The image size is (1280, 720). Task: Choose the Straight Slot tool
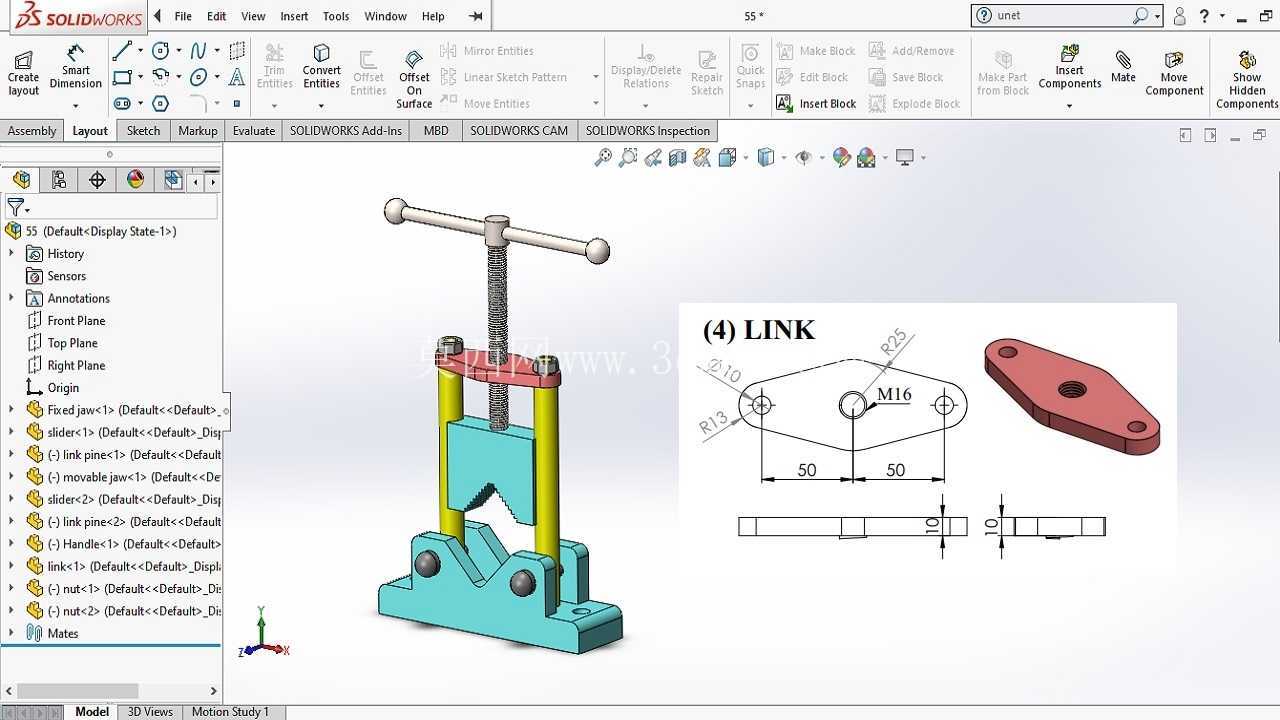[122, 103]
